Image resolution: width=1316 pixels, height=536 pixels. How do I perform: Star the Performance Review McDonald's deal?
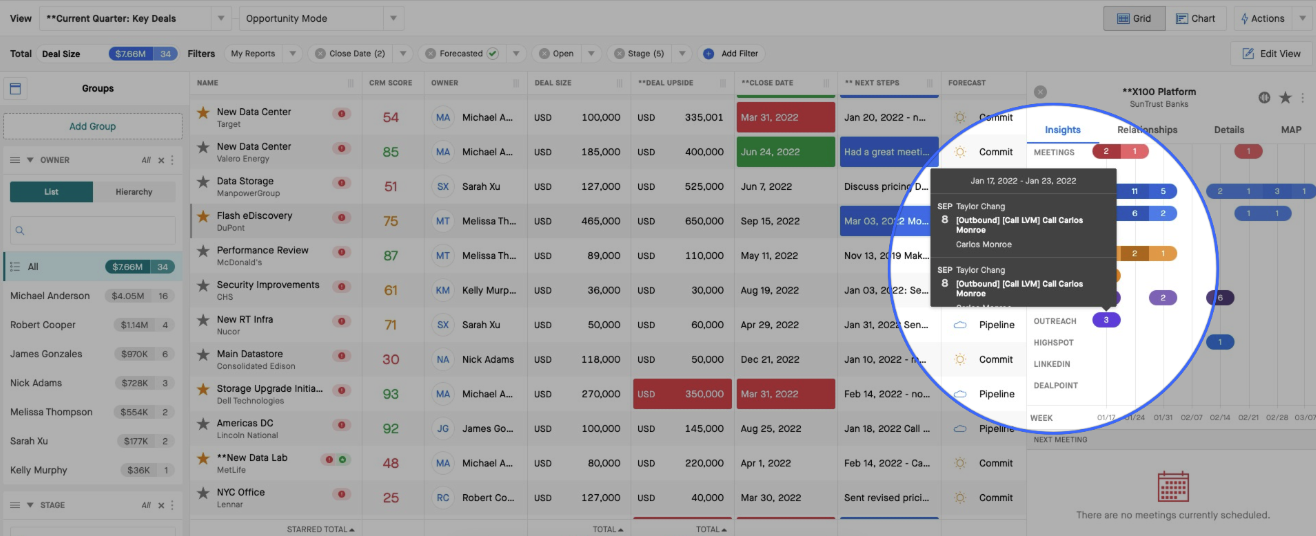pyautogui.click(x=203, y=253)
